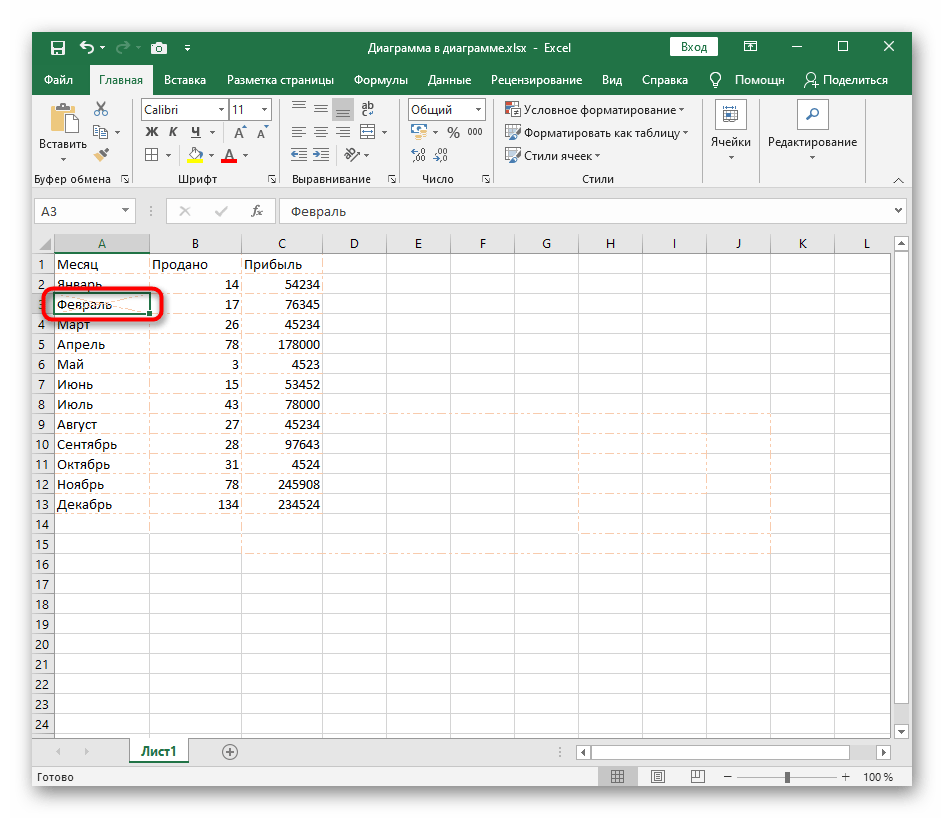Click the add new sheet plus icon

(x=230, y=751)
